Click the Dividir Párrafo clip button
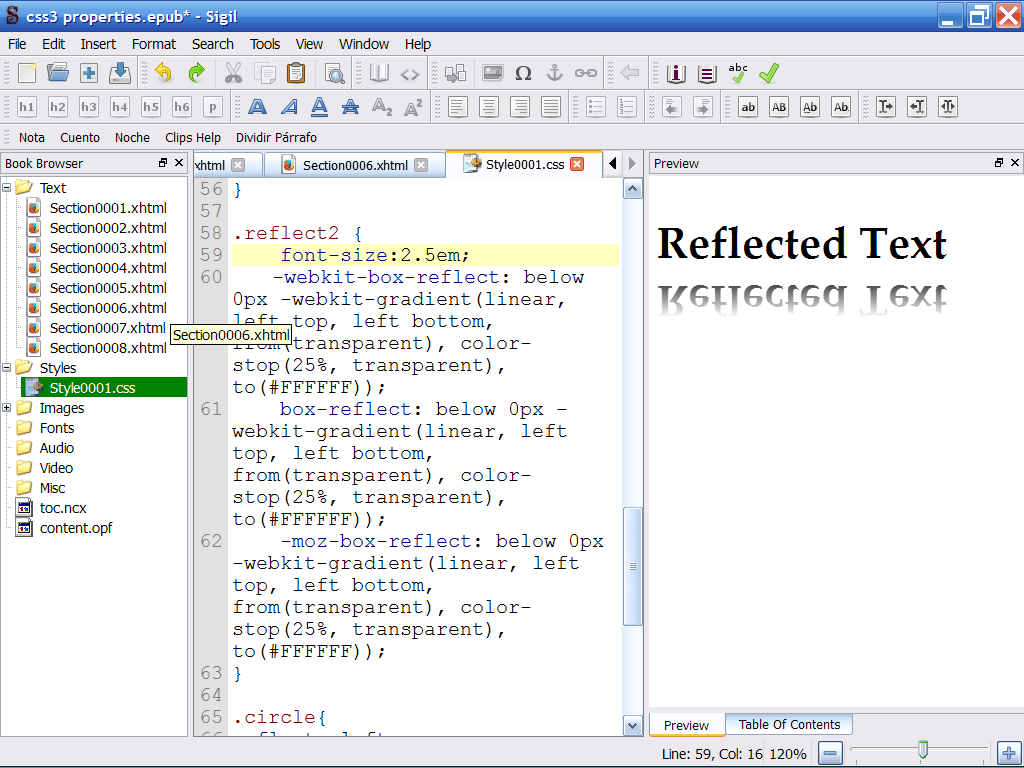1024x768 pixels. (x=276, y=138)
